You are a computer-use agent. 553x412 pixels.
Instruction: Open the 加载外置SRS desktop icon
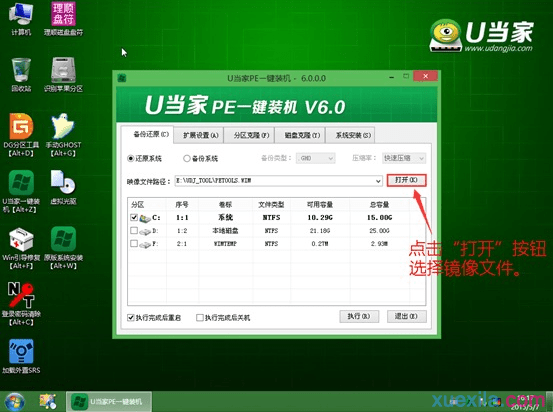[21, 356]
